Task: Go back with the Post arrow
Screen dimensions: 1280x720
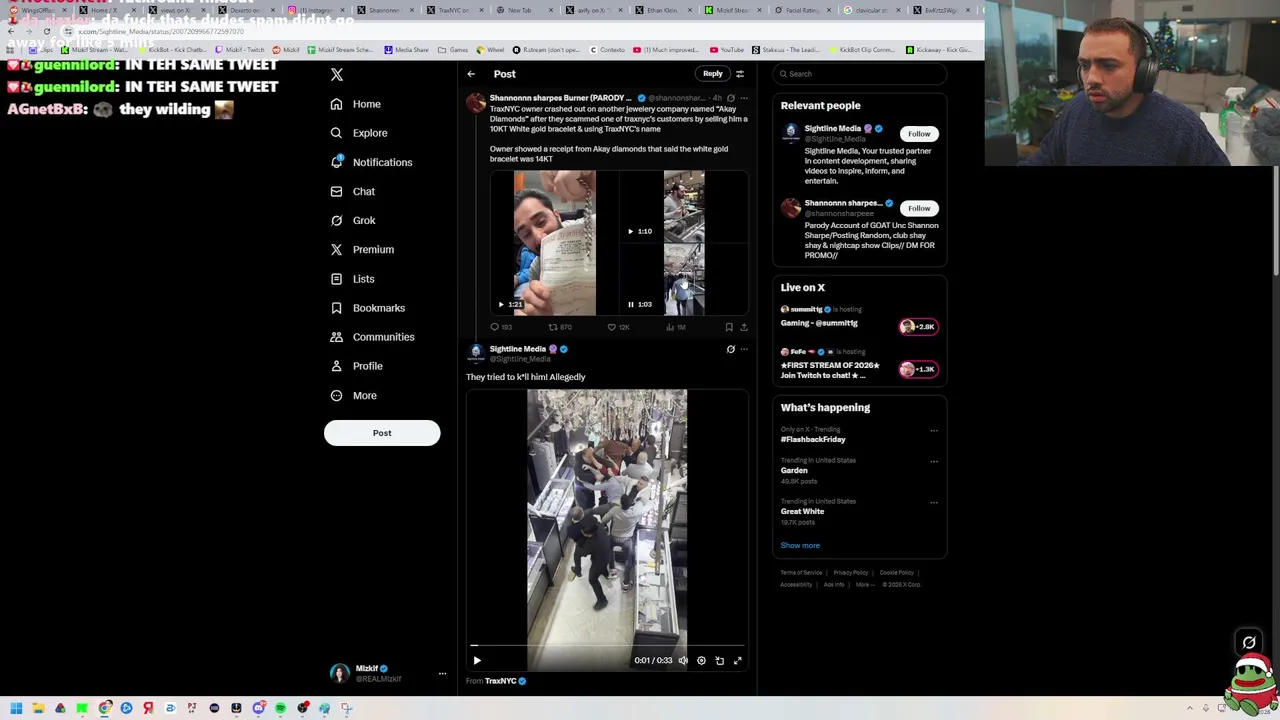Action: (471, 74)
